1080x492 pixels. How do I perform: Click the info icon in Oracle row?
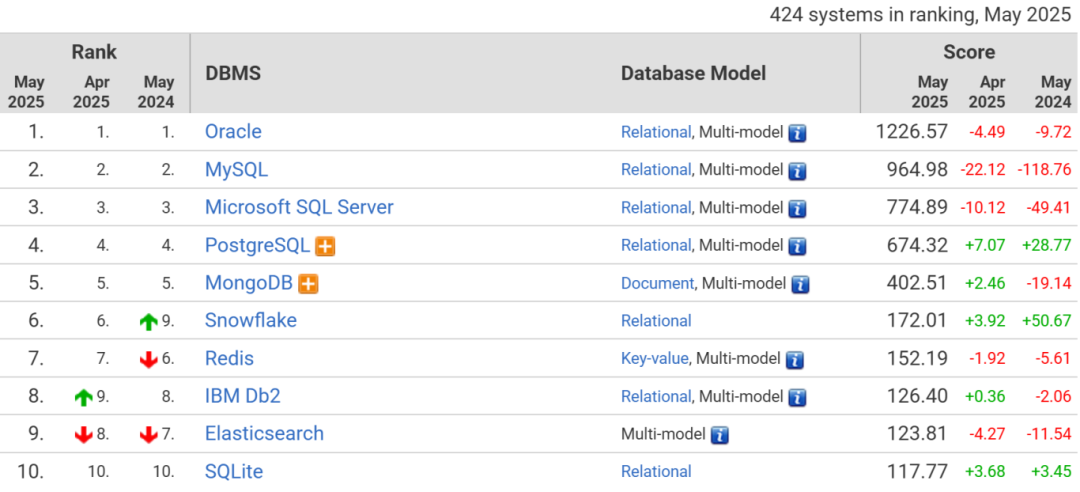coord(797,132)
